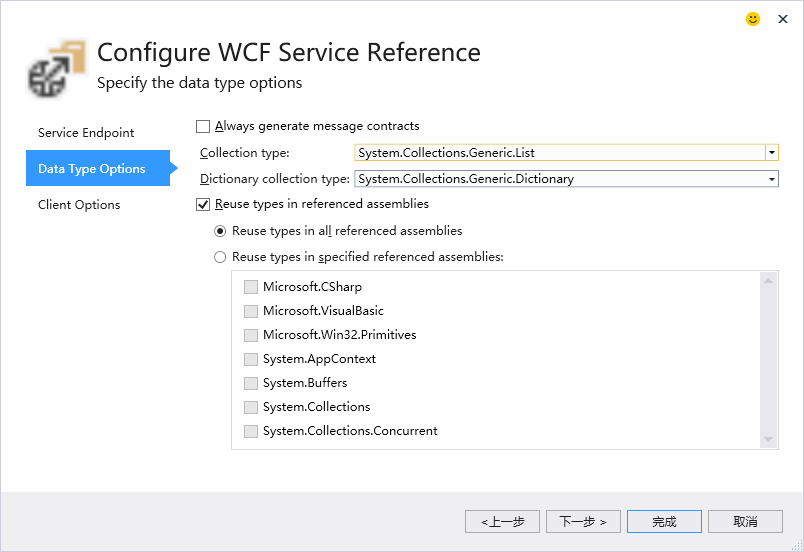Click the System.Buffers list label
Viewport: 804px width, 552px height.
click(305, 383)
